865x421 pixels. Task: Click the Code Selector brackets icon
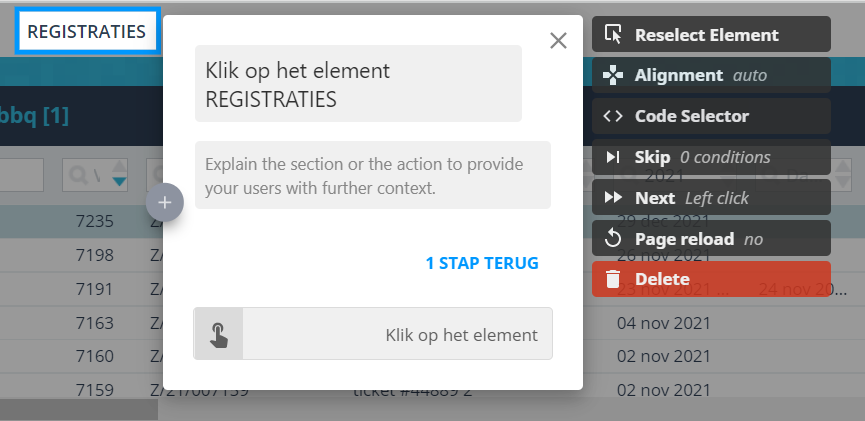coord(613,116)
